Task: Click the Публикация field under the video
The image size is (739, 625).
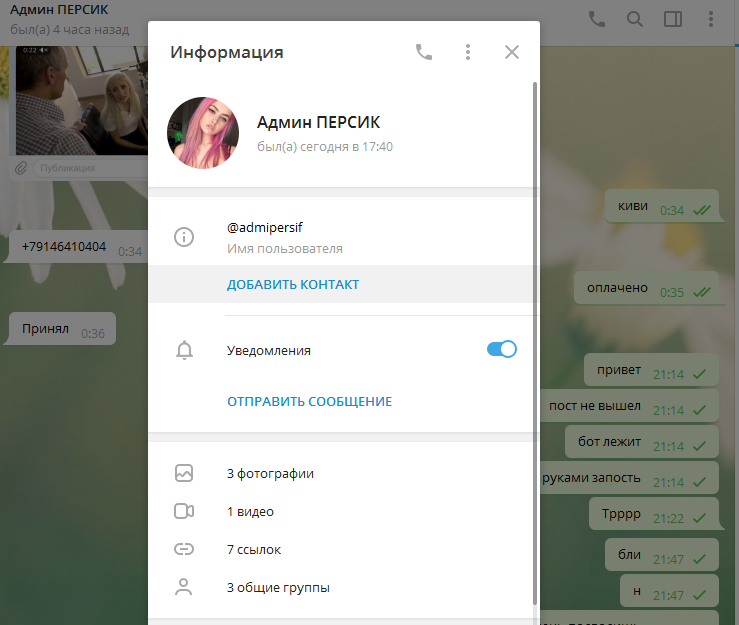Action: [90, 168]
